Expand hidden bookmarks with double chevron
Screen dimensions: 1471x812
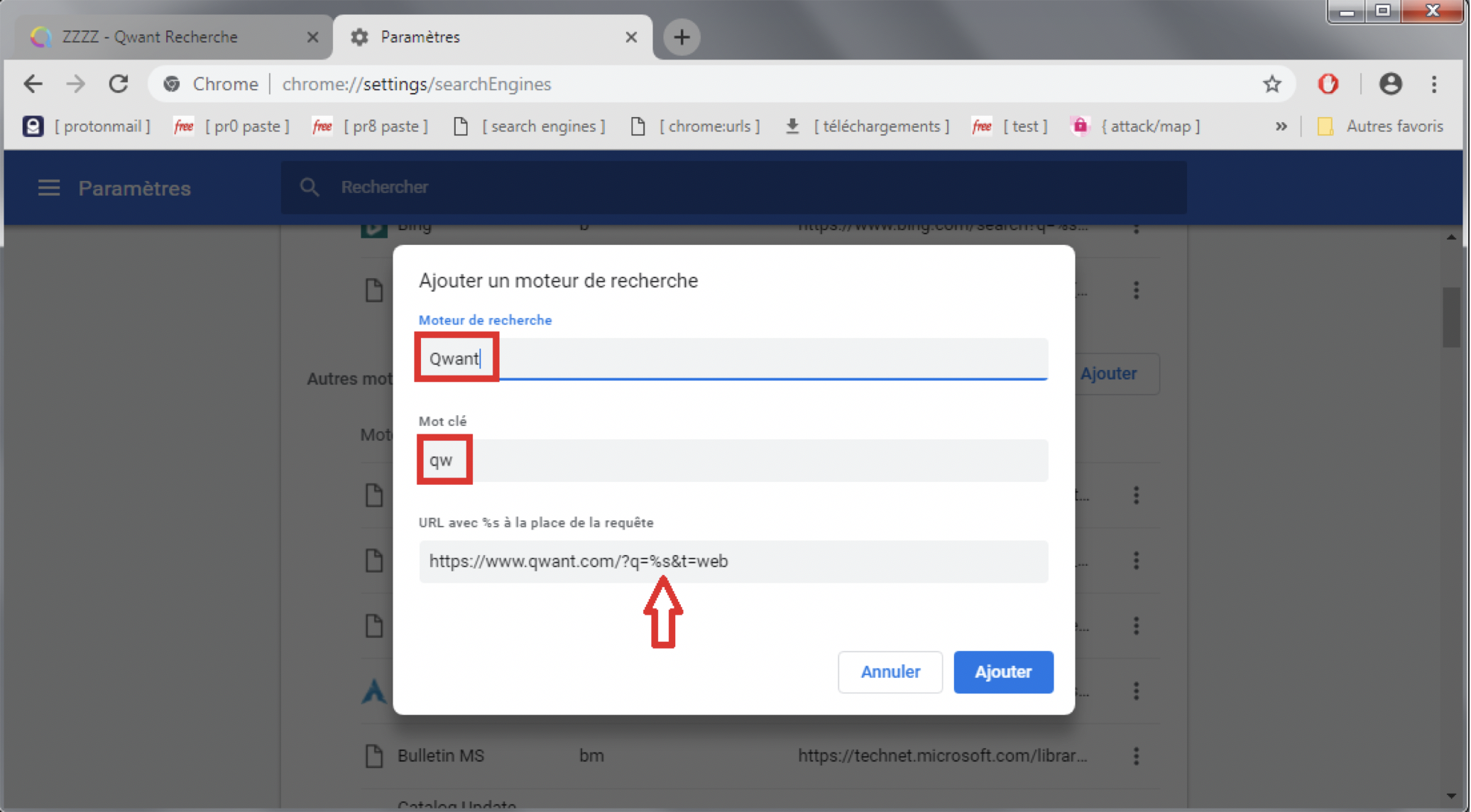tap(1281, 126)
